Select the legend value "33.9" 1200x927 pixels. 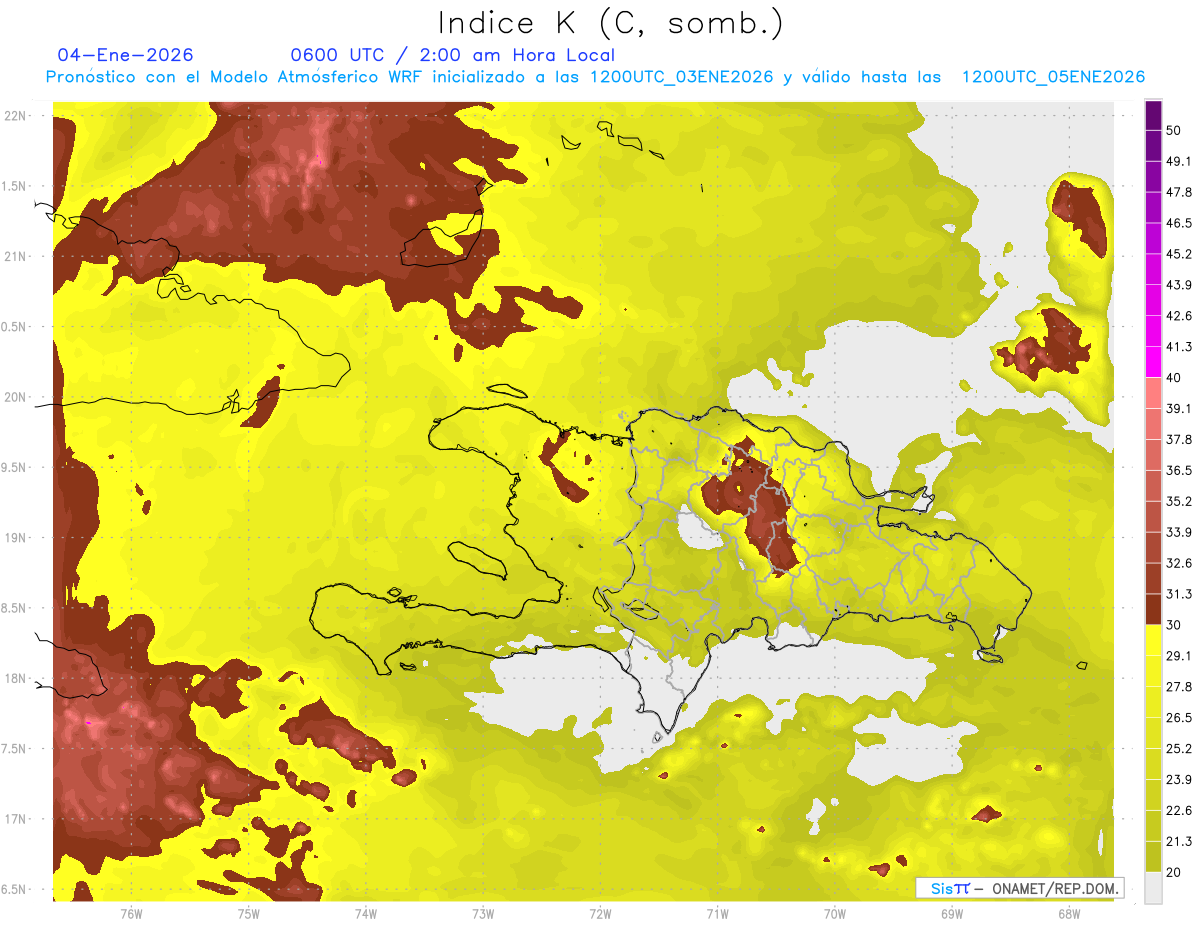pyautogui.click(x=1178, y=532)
